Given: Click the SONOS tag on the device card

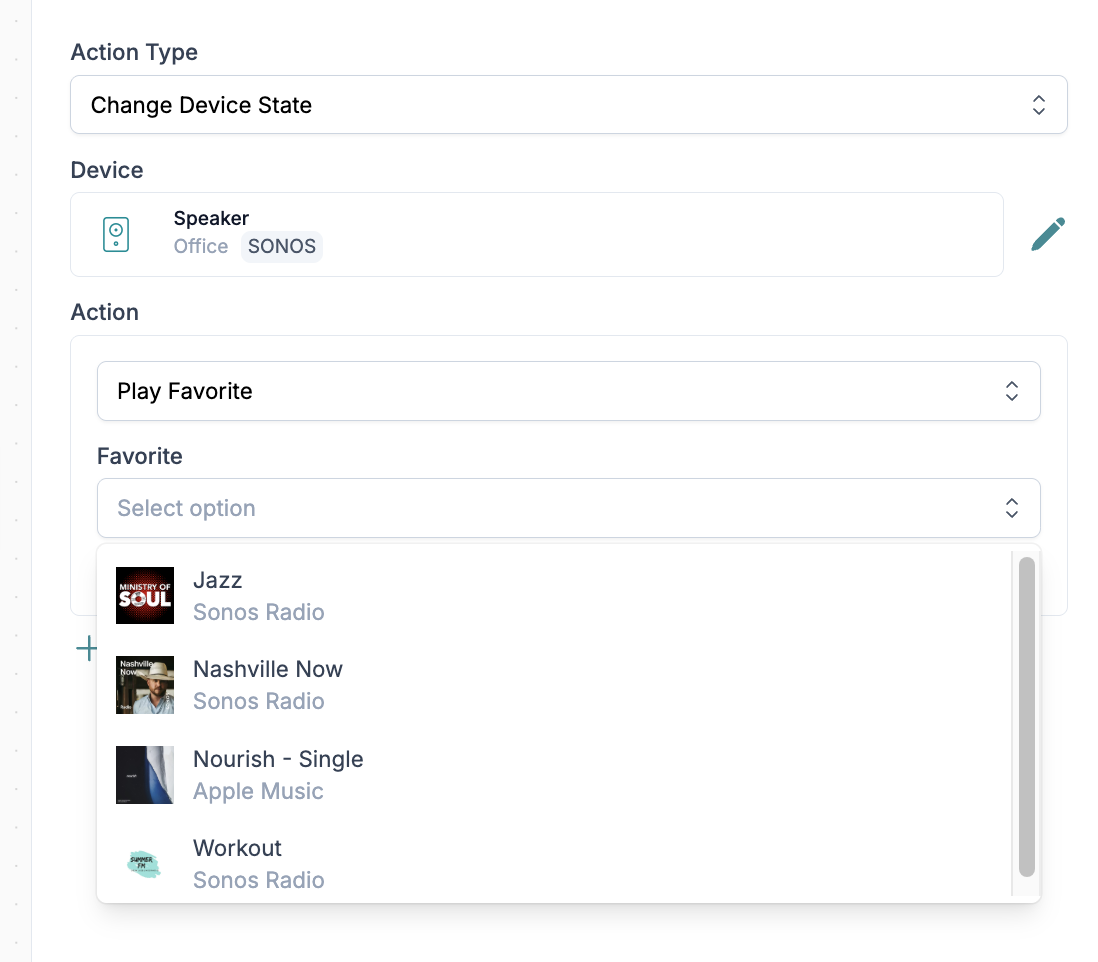Looking at the screenshot, I should click(x=282, y=246).
